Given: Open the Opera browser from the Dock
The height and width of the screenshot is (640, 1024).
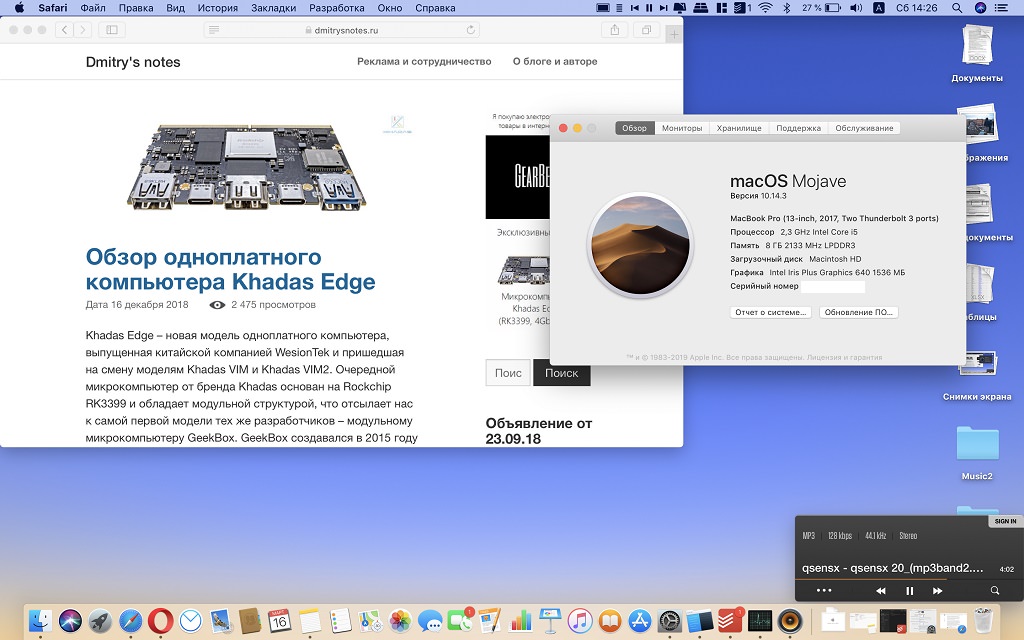Looking at the screenshot, I should (160, 621).
